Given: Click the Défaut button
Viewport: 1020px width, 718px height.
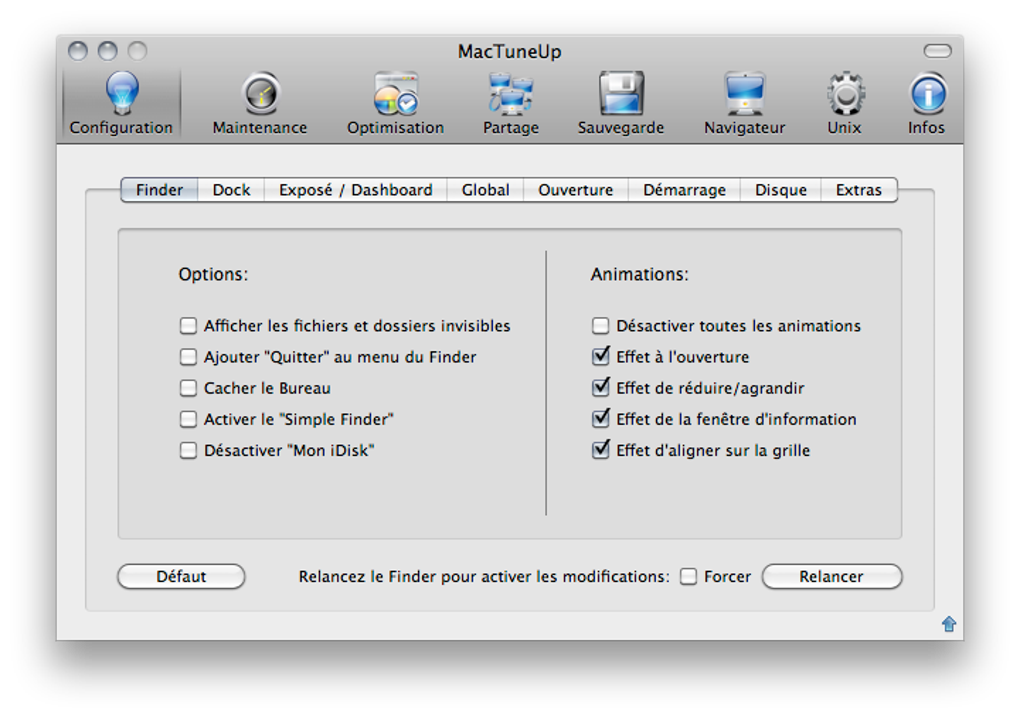Looking at the screenshot, I should tap(181, 577).
